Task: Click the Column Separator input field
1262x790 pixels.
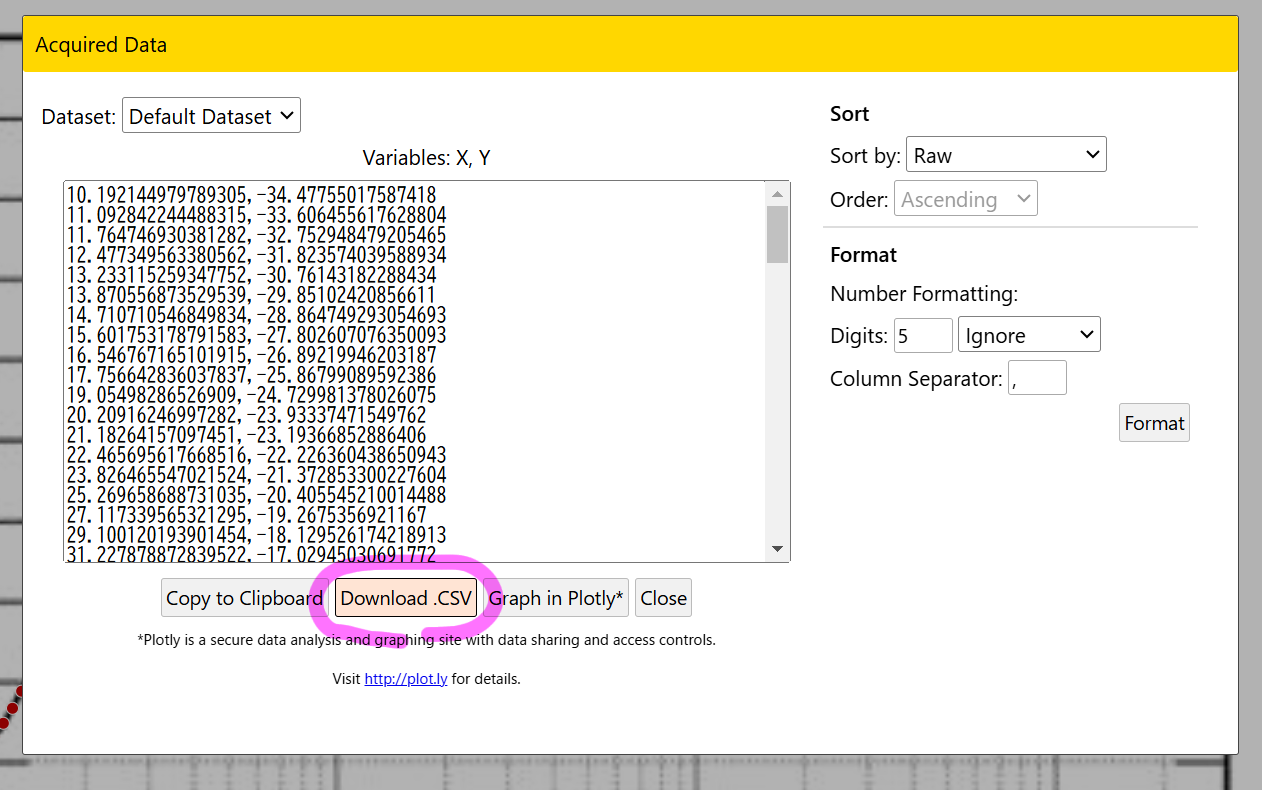Action: (1037, 379)
